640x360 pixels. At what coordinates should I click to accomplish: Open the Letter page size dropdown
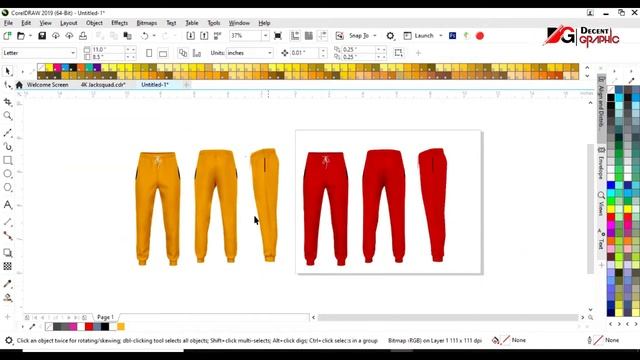(73, 53)
